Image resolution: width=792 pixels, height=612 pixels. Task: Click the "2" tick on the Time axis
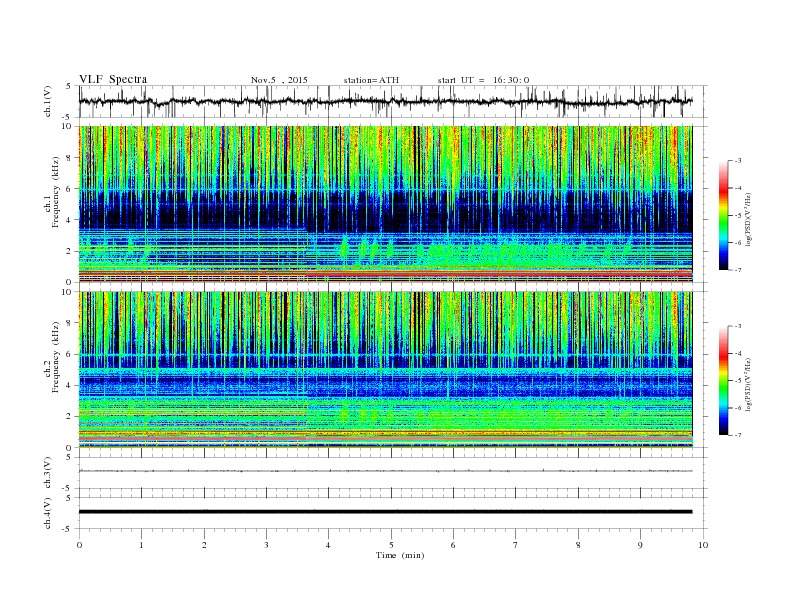point(204,545)
